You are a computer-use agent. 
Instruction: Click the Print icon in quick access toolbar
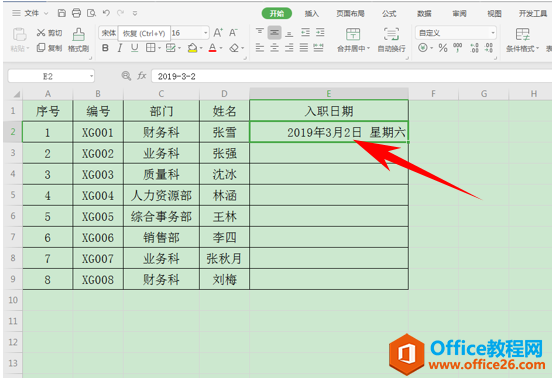click(x=76, y=13)
